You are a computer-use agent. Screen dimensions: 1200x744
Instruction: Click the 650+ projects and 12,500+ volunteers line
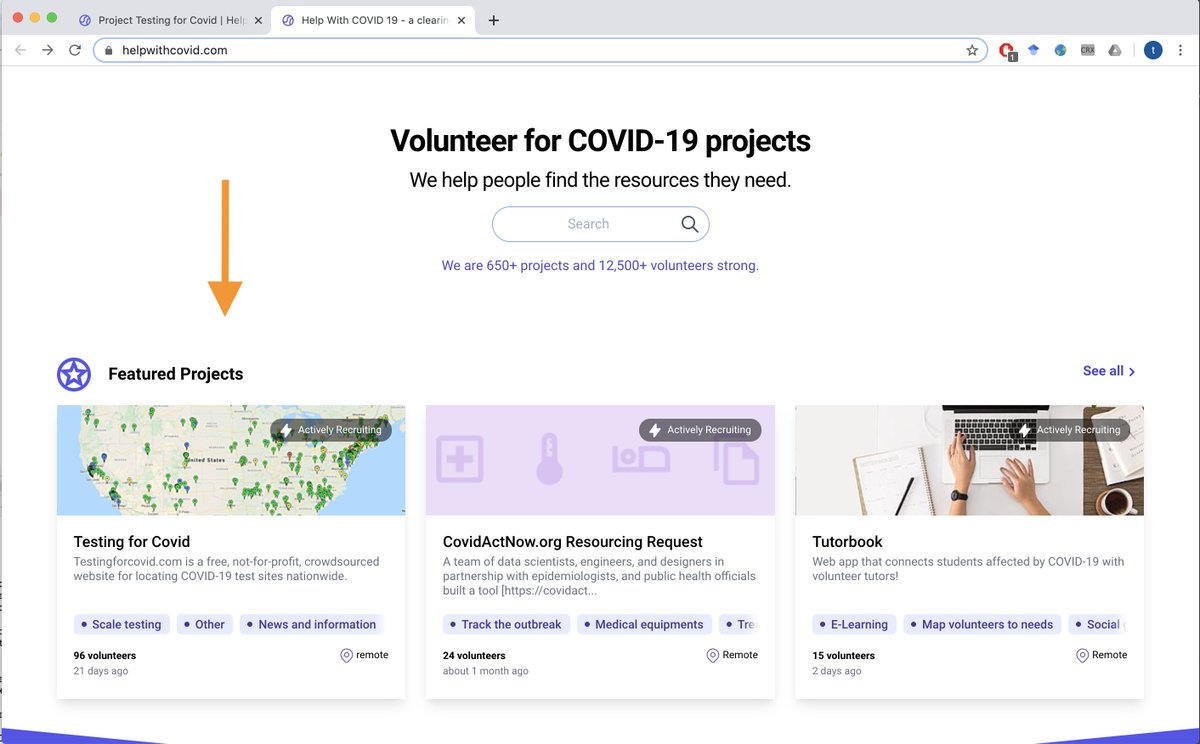click(x=600, y=266)
